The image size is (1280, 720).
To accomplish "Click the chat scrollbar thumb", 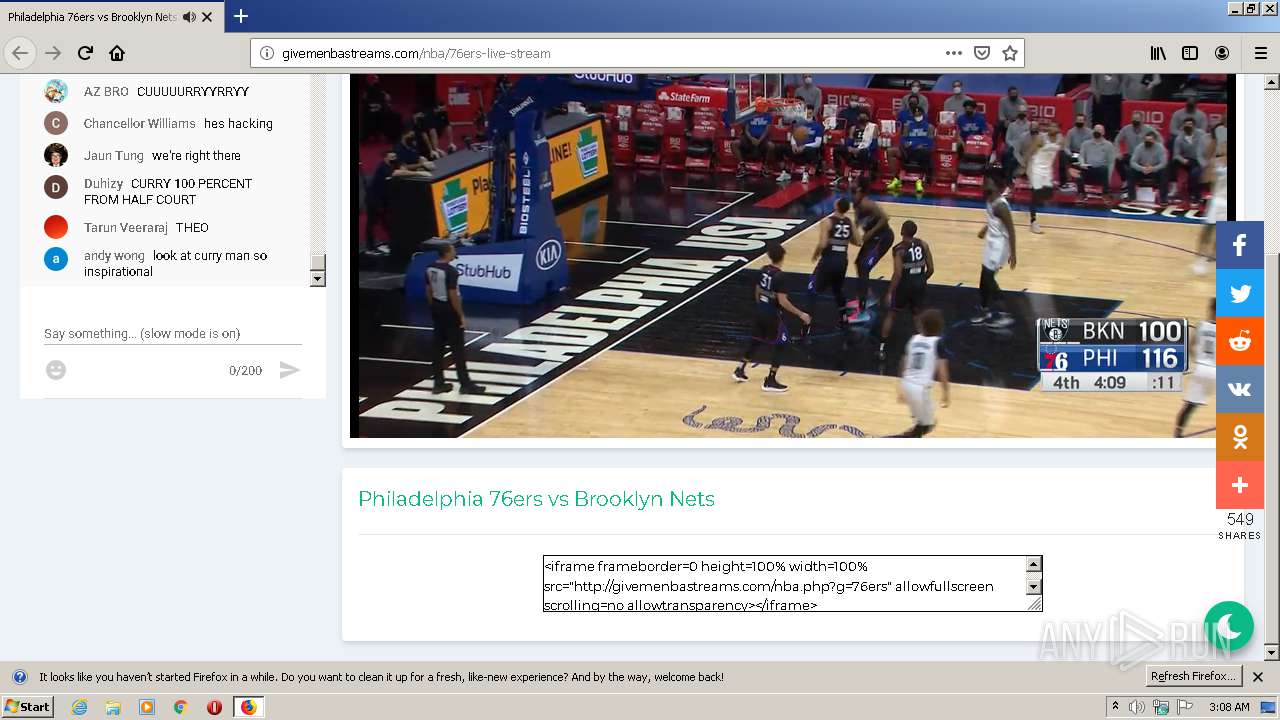I will [x=318, y=263].
